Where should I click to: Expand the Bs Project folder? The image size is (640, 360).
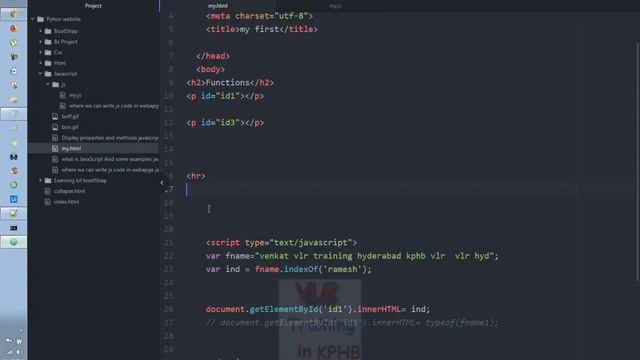(x=40, y=42)
